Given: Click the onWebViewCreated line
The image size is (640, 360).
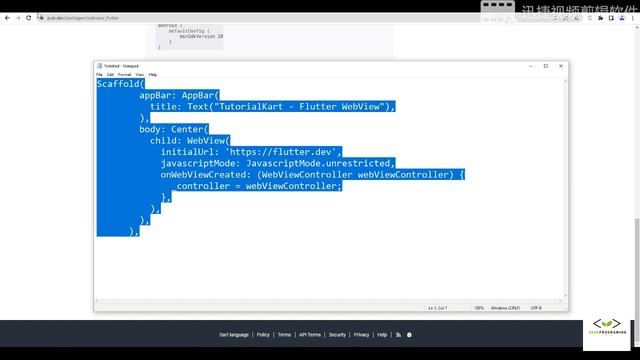Looking at the screenshot, I should pyautogui.click(x=312, y=175).
